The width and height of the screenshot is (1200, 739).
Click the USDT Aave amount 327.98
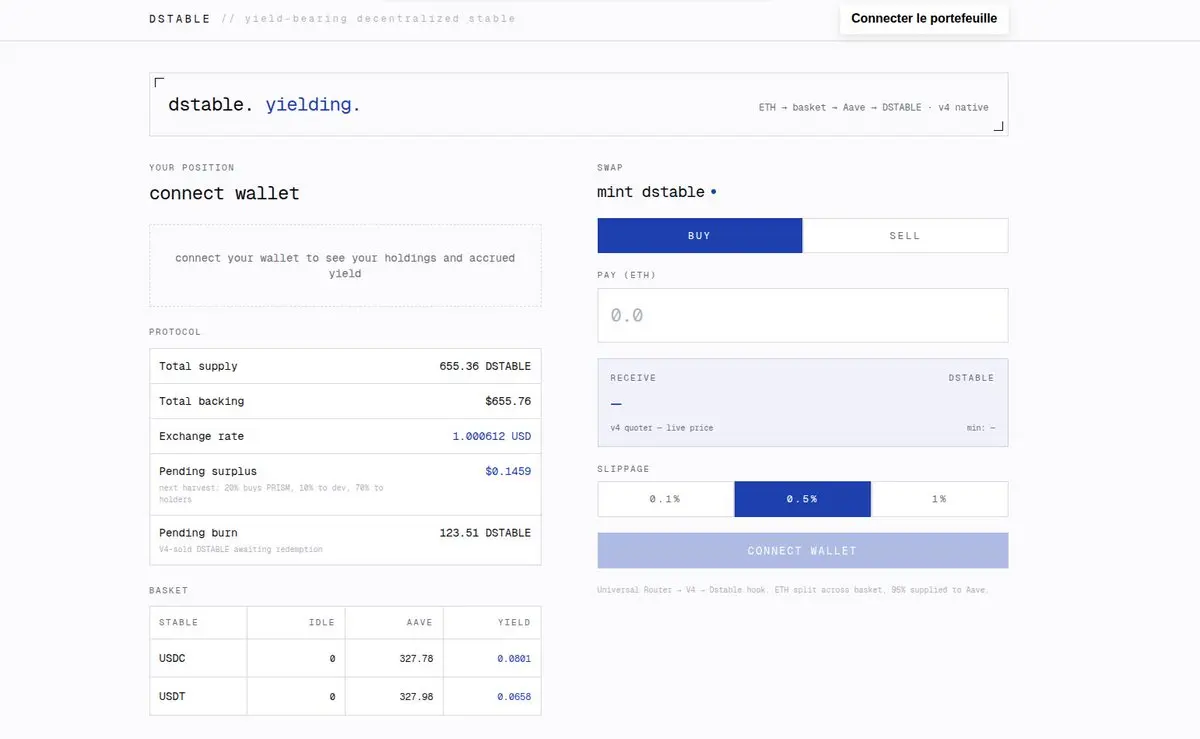414,697
